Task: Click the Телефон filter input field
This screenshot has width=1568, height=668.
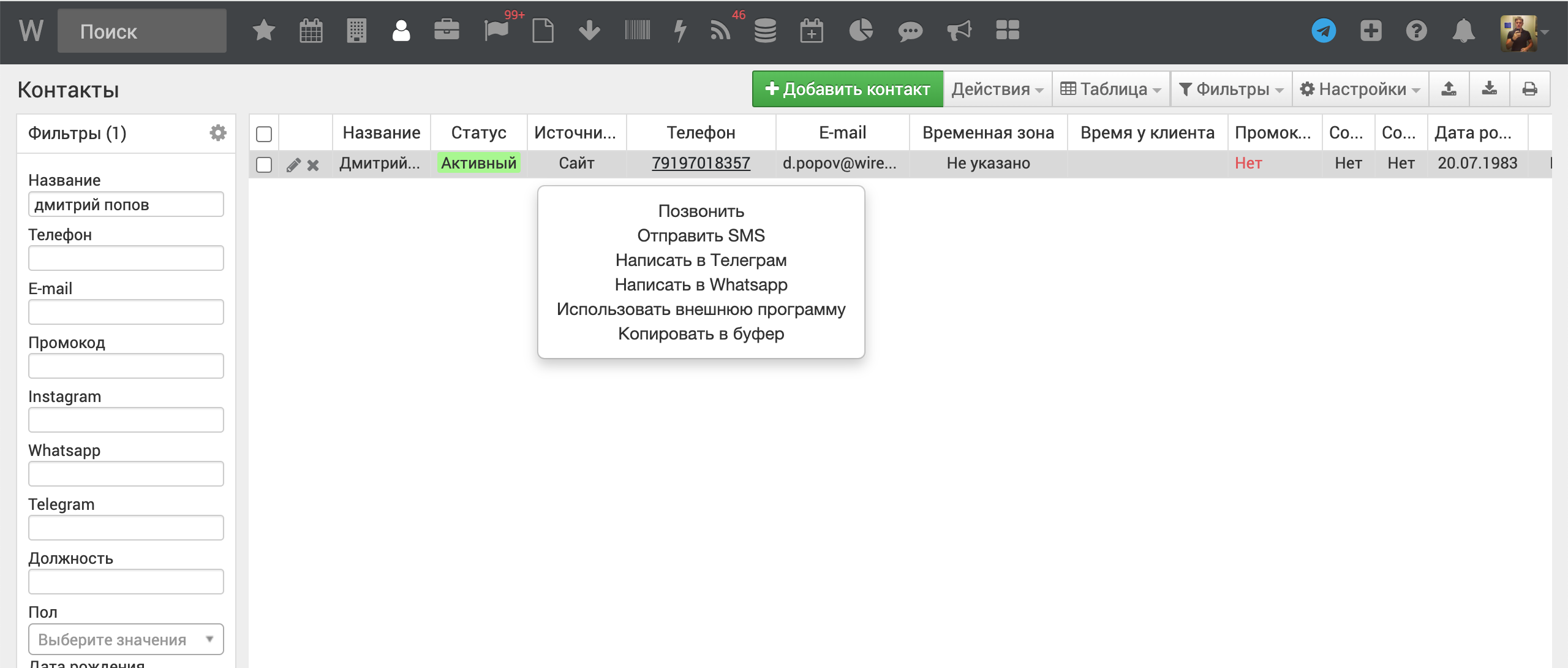Action: (x=126, y=258)
